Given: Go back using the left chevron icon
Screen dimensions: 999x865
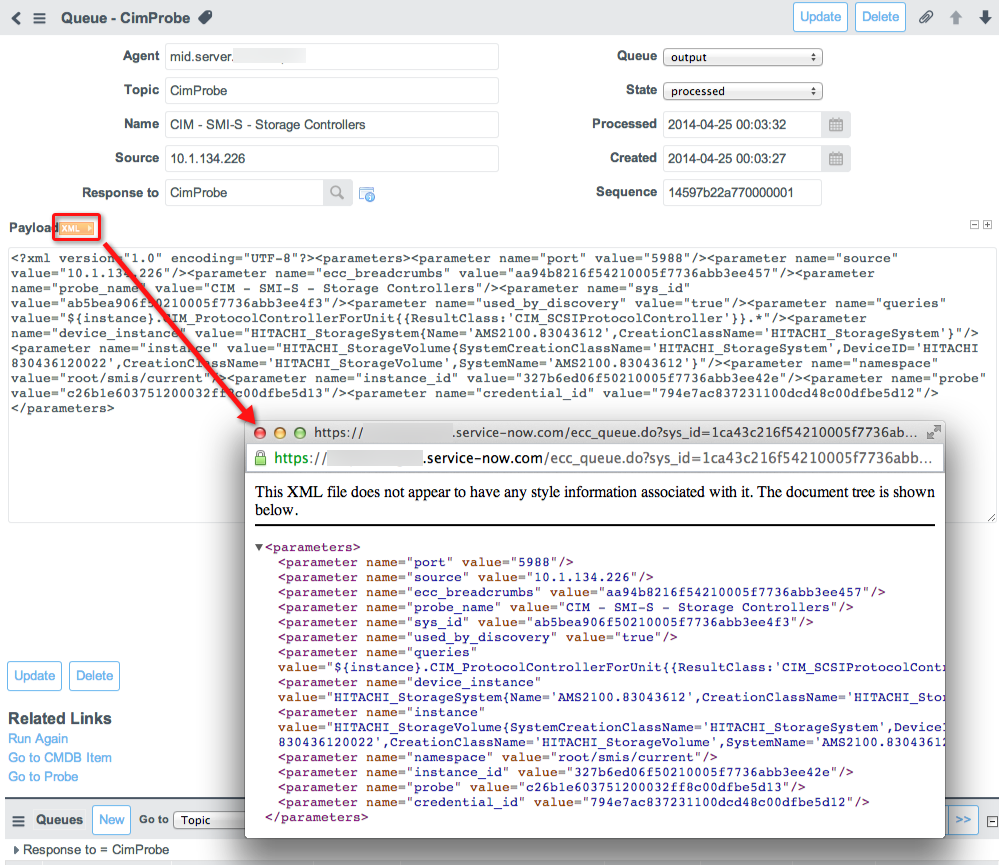Looking at the screenshot, I should pos(17,18).
